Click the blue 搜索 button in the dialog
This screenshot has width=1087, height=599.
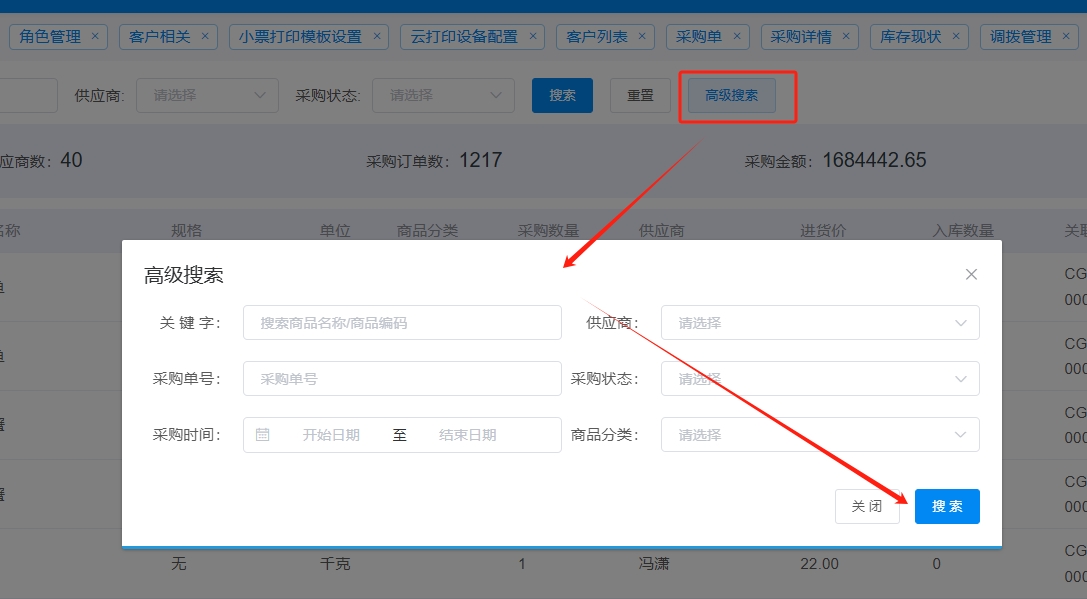[947, 506]
